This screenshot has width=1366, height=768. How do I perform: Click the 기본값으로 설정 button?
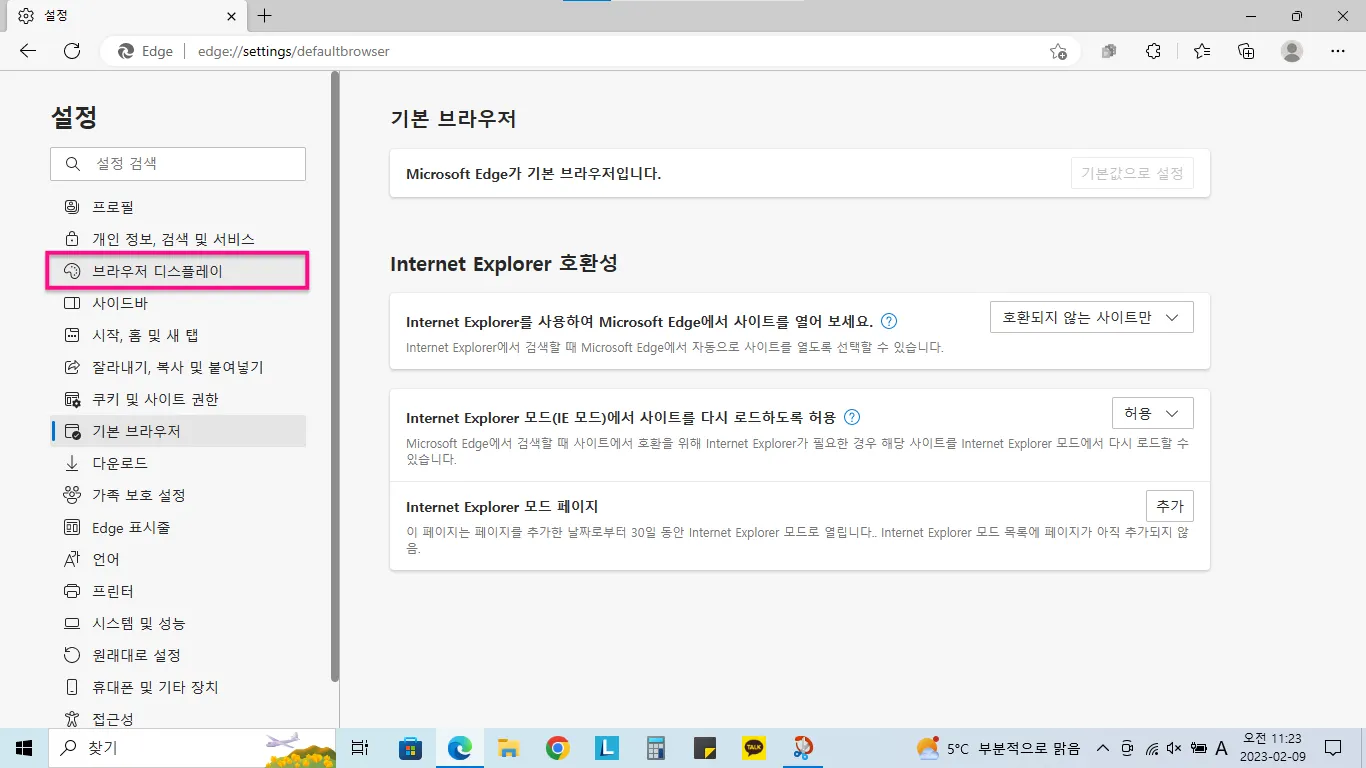[1132, 173]
